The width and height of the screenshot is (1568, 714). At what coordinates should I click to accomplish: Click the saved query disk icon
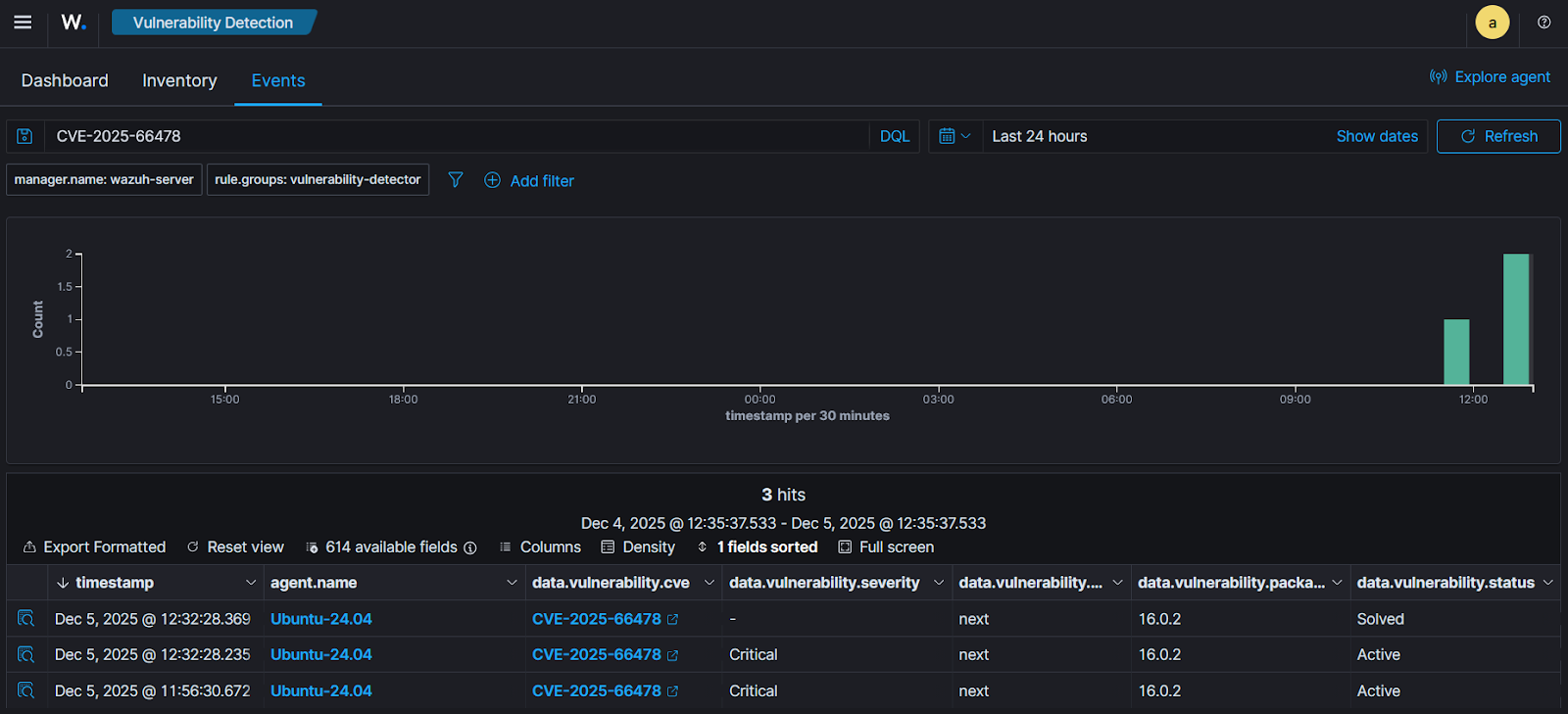[25, 136]
